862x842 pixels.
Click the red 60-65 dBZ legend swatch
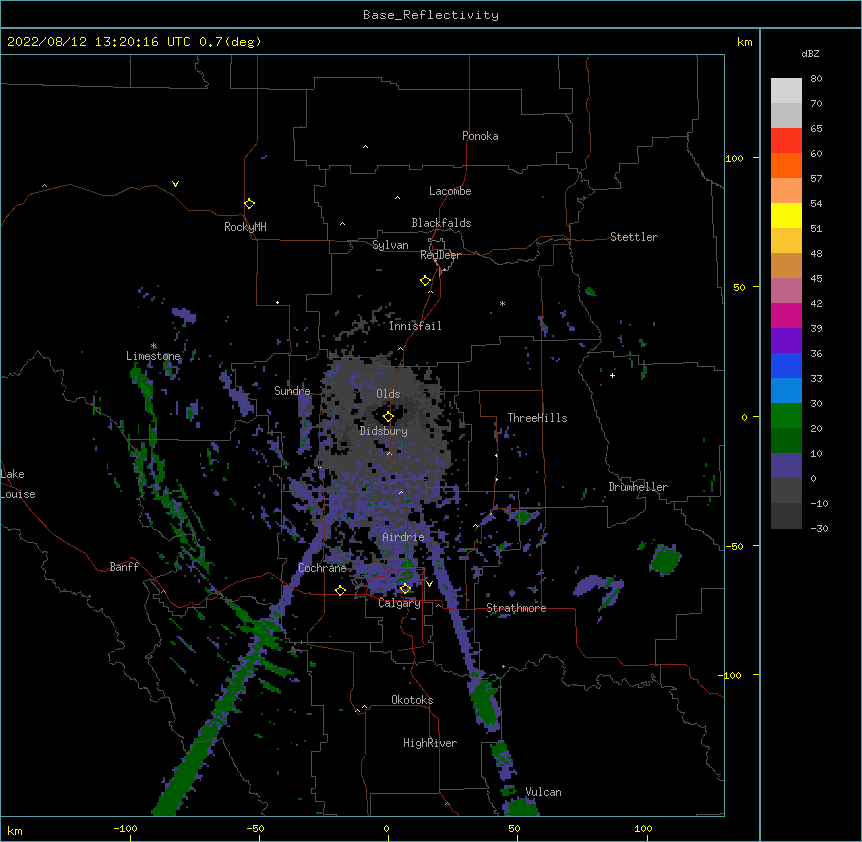click(786, 140)
